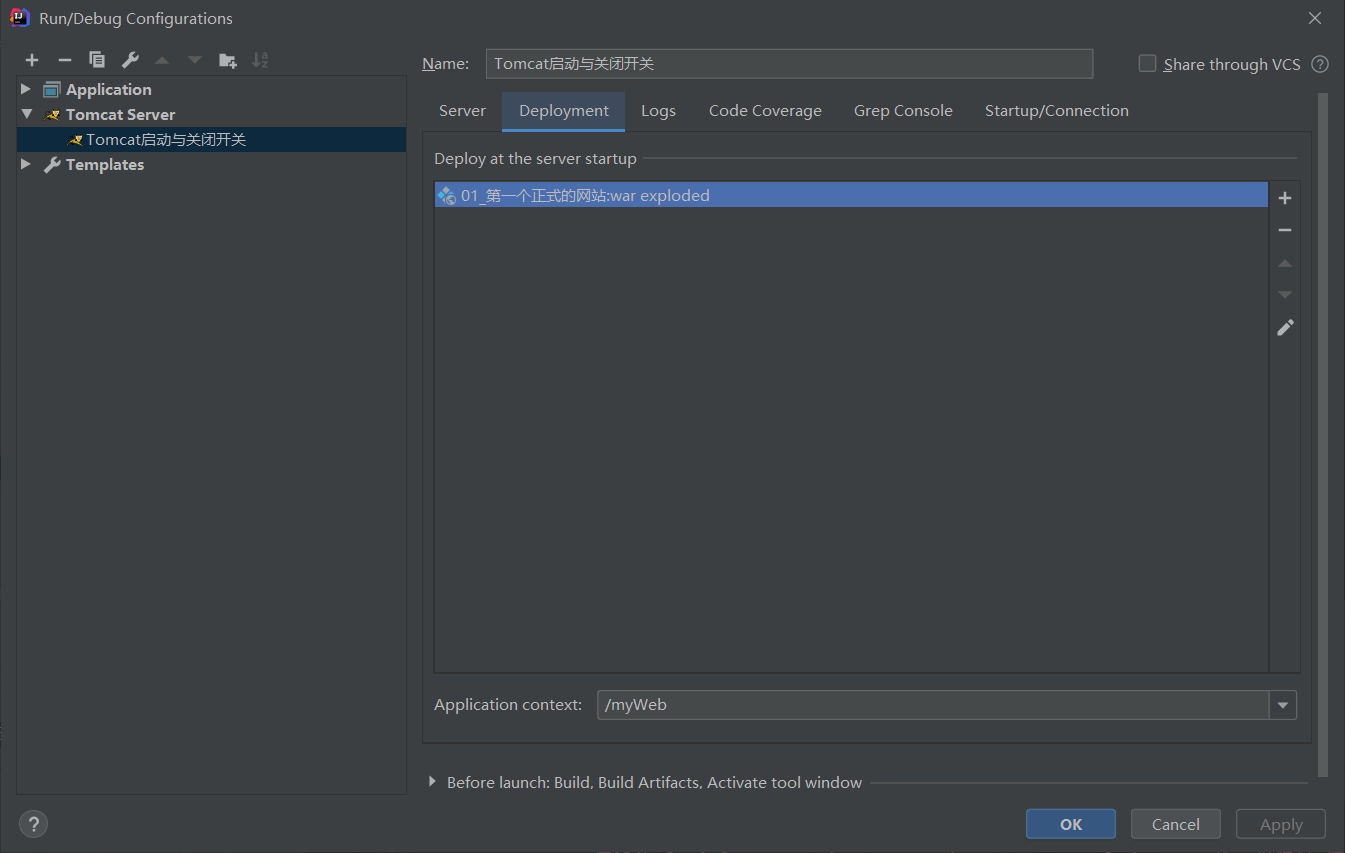Select the Deployment tab
Image resolution: width=1345 pixels, height=853 pixels.
click(564, 111)
